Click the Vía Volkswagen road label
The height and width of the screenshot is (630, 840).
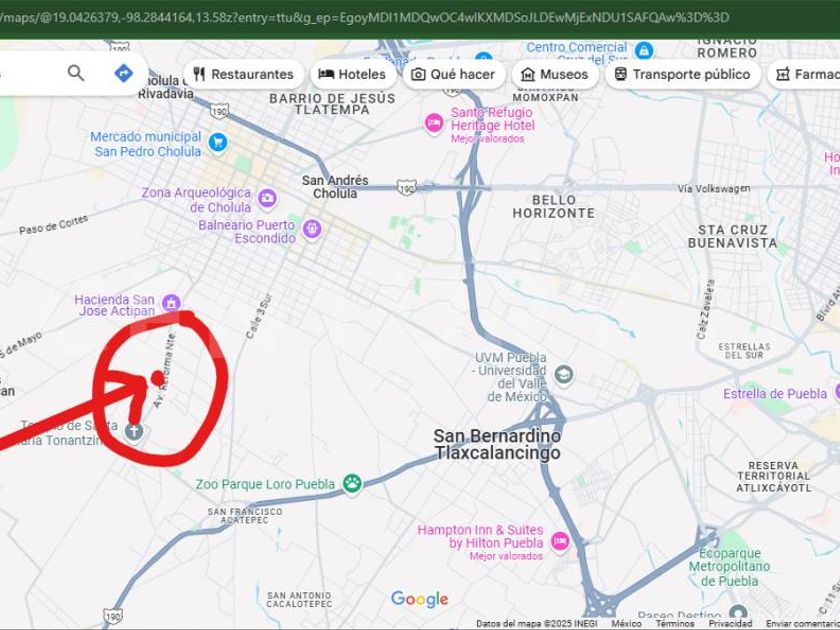click(x=714, y=189)
